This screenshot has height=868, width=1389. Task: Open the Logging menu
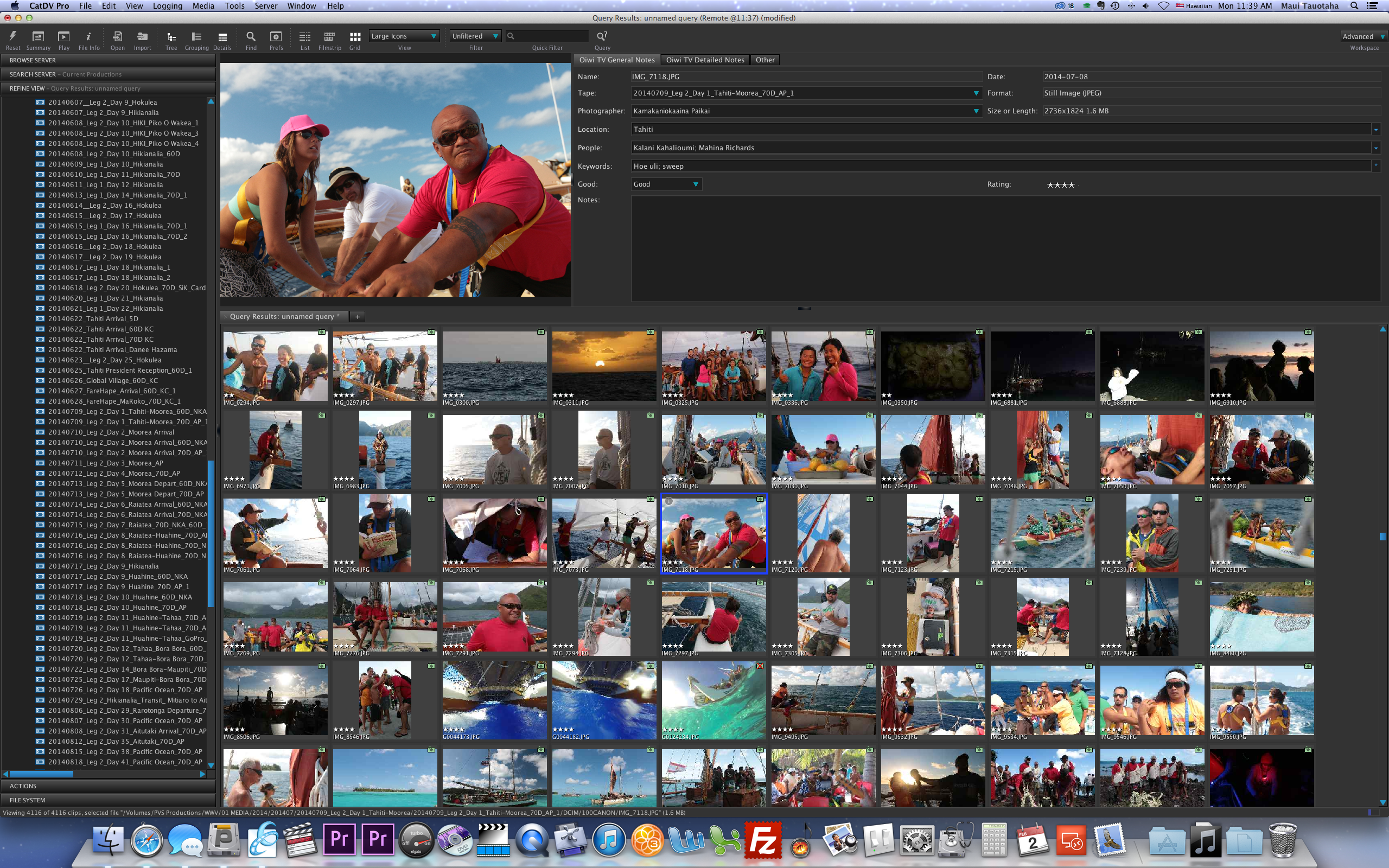pyautogui.click(x=167, y=6)
